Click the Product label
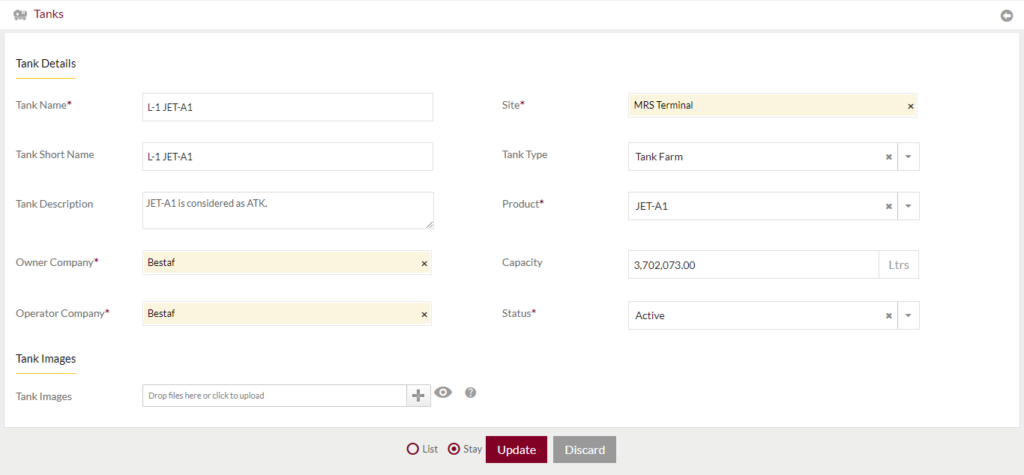 coord(523,204)
